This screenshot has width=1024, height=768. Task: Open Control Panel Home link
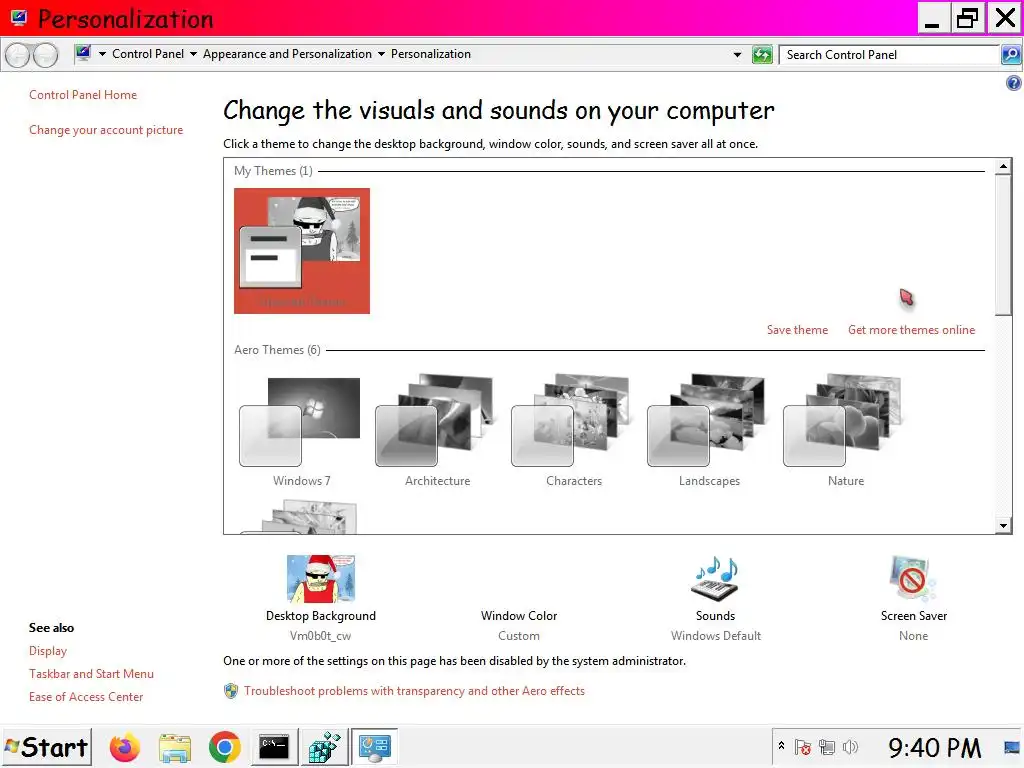(83, 95)
